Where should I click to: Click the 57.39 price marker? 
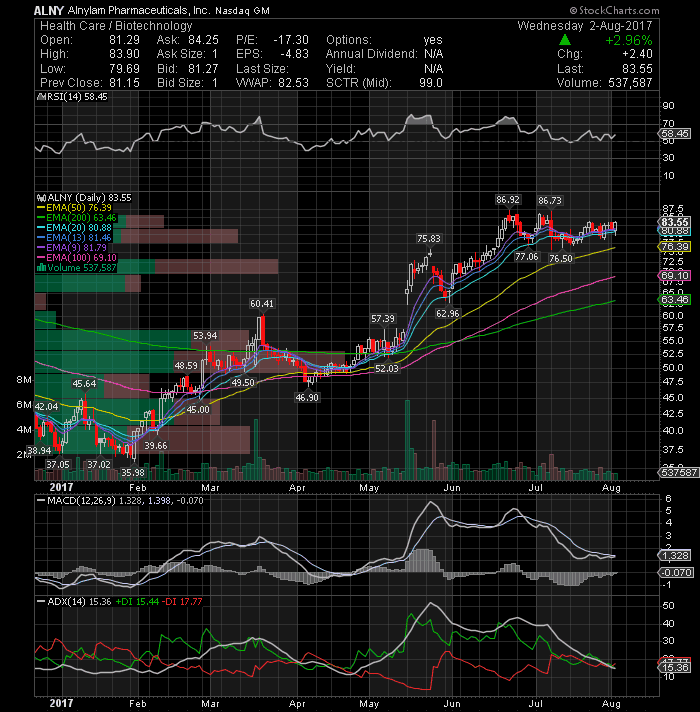tap(383, 319)
